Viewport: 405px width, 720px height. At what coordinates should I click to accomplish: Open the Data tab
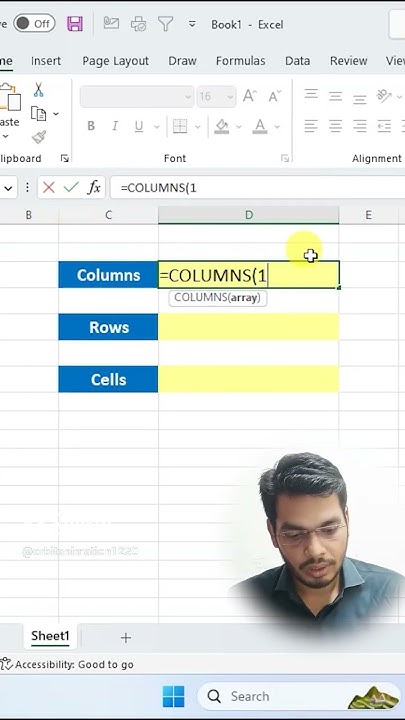[298, 61]
